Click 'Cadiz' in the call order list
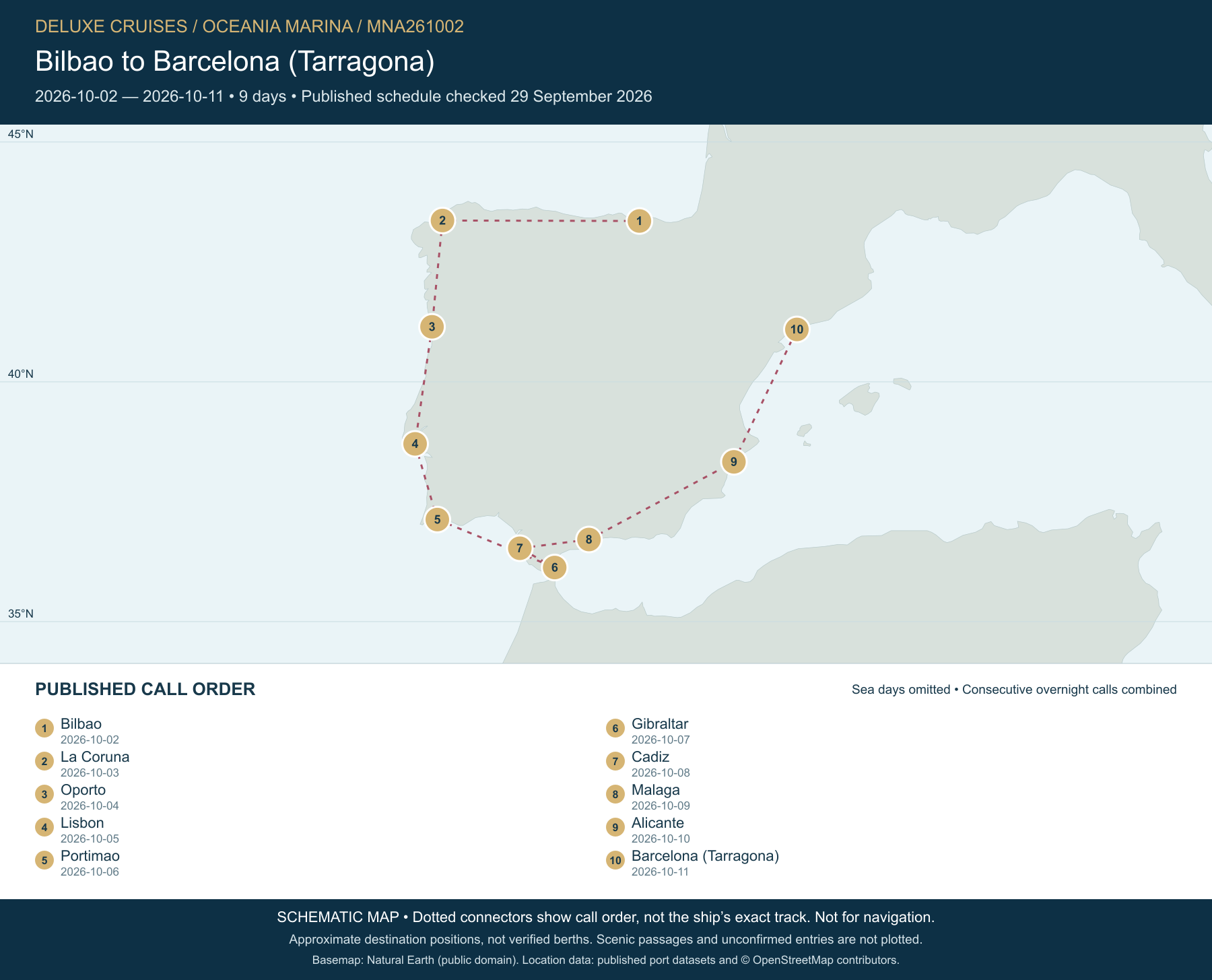This screenshot has height=980, width=1212. pyautogui.click(x=650, y=757)
